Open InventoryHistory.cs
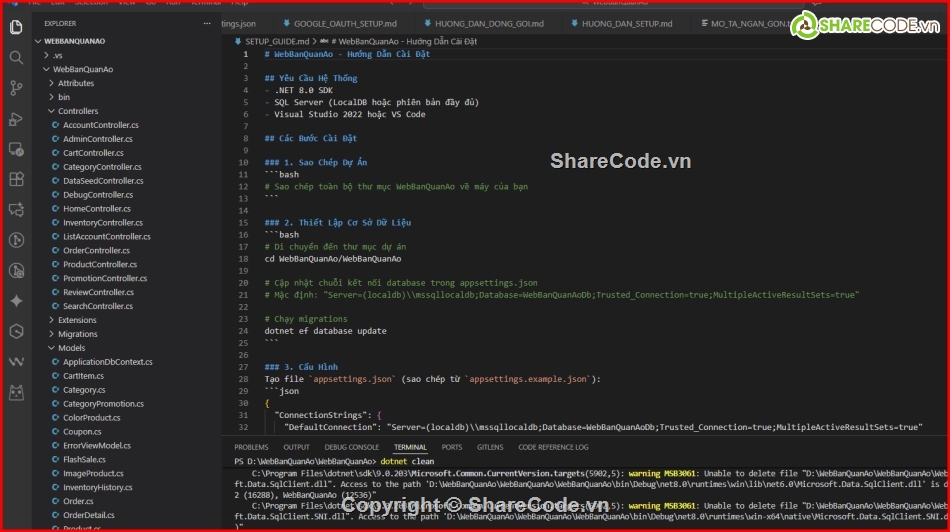The height and width of the screenshot is (532, 950). pos(98,487)
